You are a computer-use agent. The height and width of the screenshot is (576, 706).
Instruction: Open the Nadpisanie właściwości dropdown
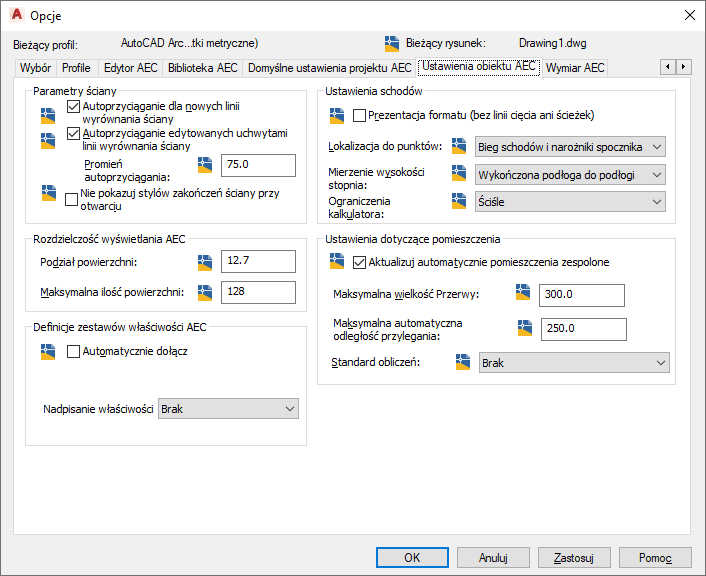click(x=228, y=408)
